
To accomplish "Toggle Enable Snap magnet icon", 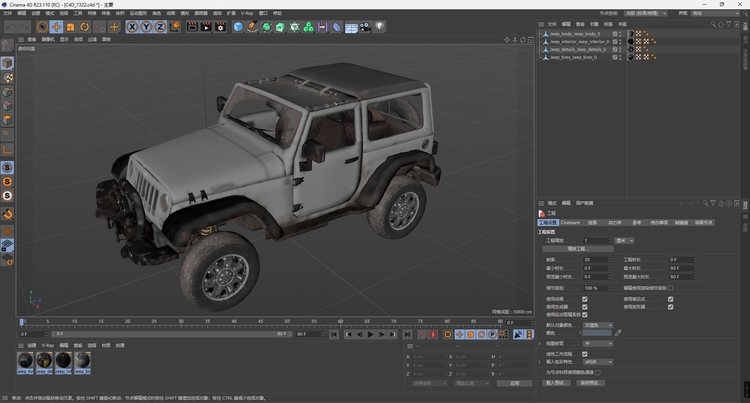I will pos(7,214).
